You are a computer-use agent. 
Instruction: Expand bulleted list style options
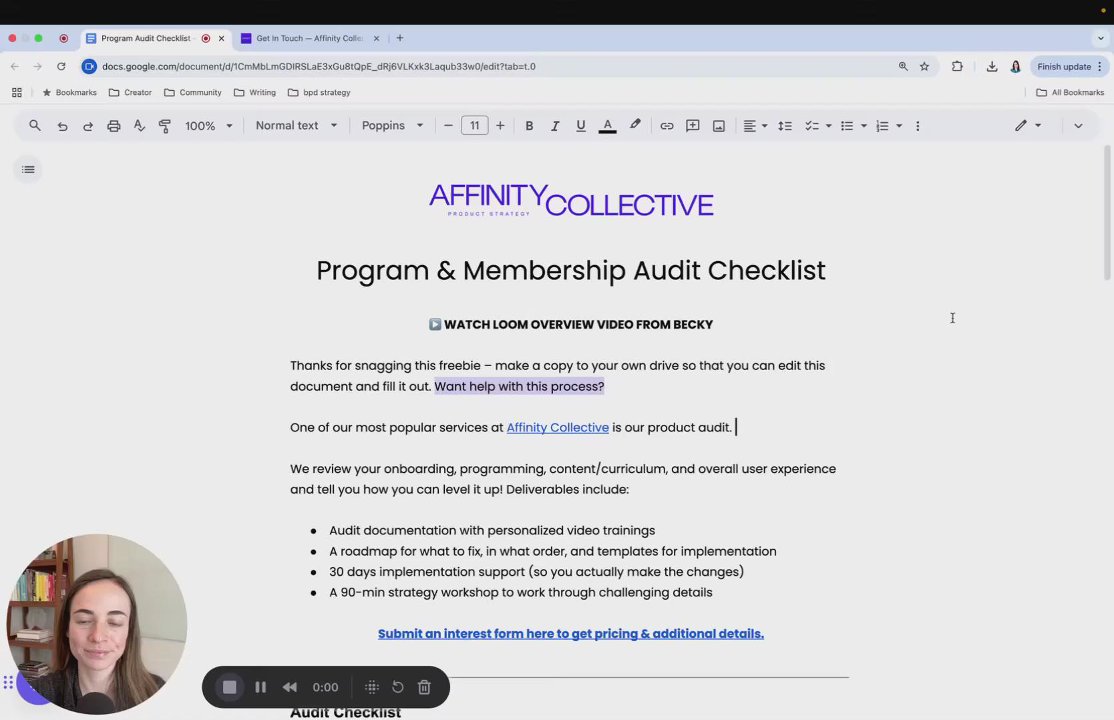tap(864, 126)
